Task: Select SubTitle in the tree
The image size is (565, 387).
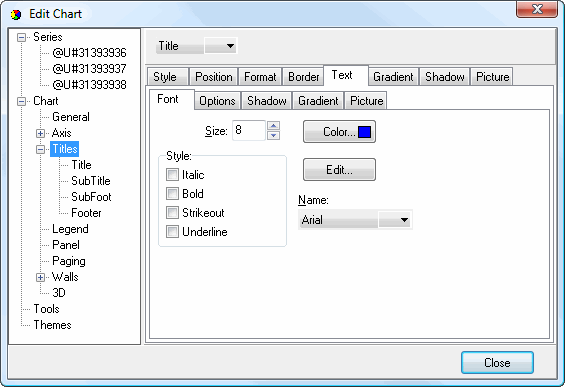Action: pyautogui.click(x=91, y=181)
